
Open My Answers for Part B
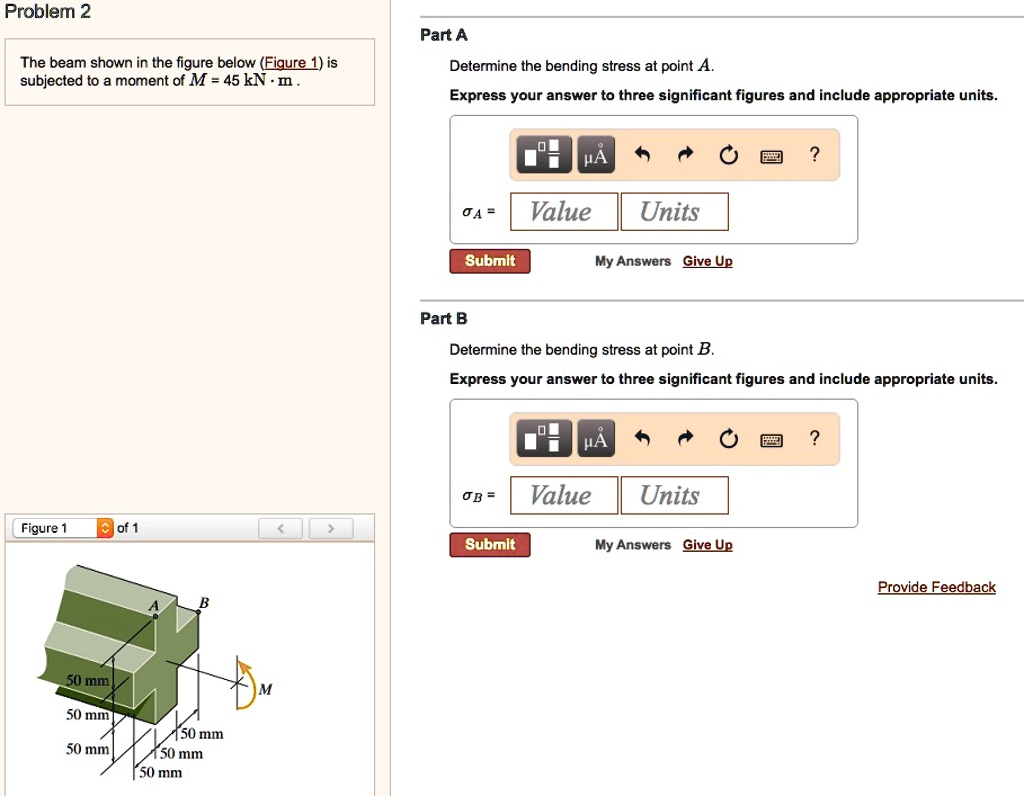click(x=633, y=545)
